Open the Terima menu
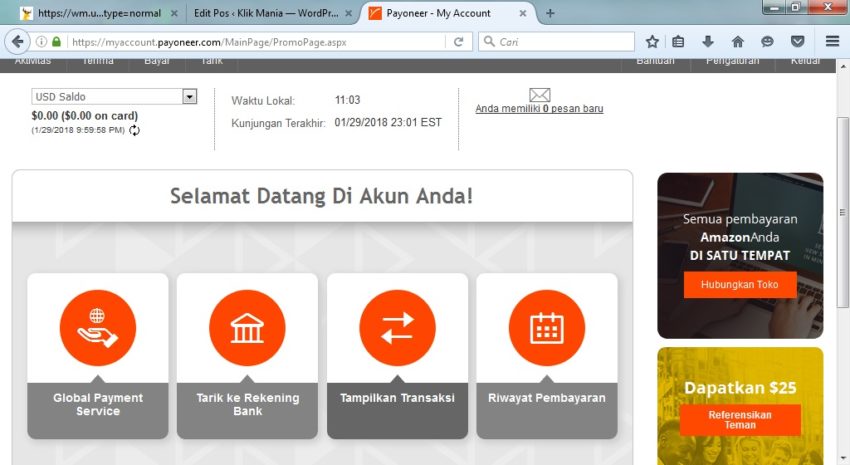The height and width of the screenshot is (465, 850). click(x=98, y=62)
